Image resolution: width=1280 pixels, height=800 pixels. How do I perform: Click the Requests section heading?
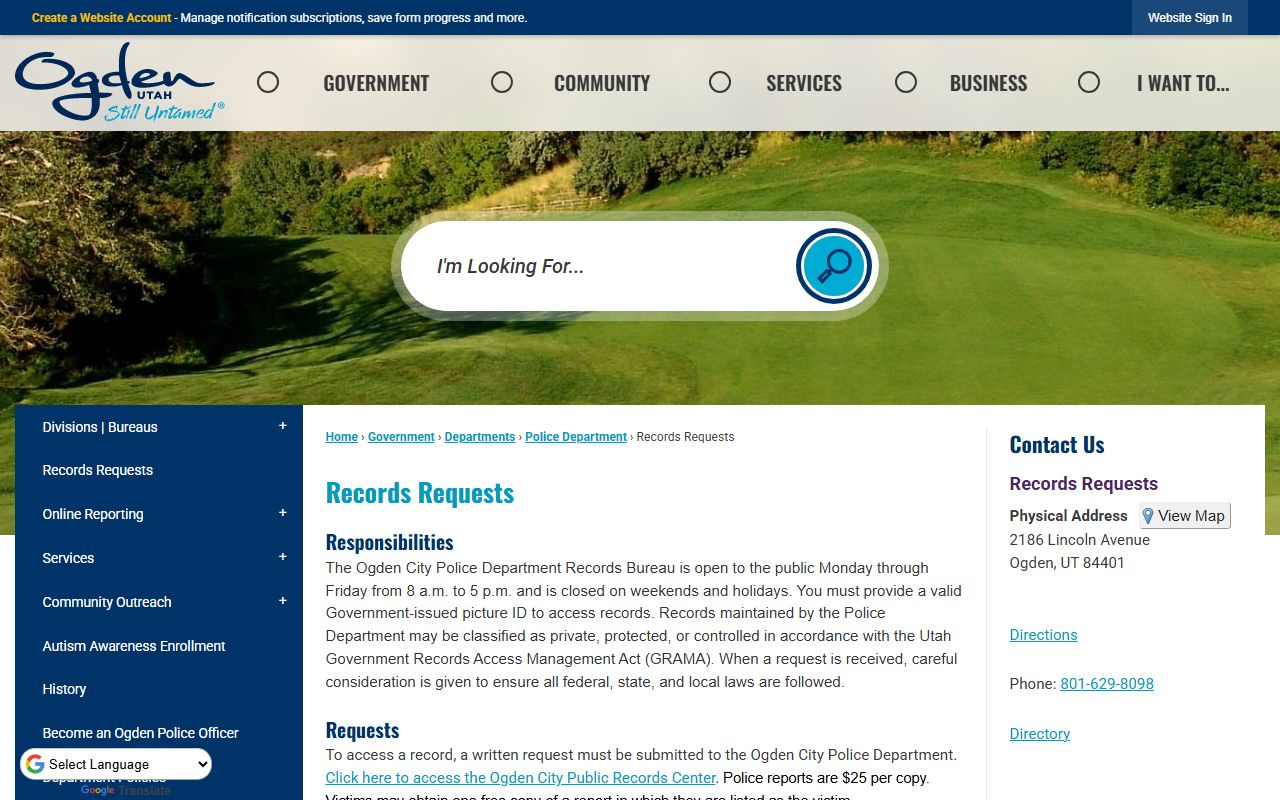click(362, 730)
